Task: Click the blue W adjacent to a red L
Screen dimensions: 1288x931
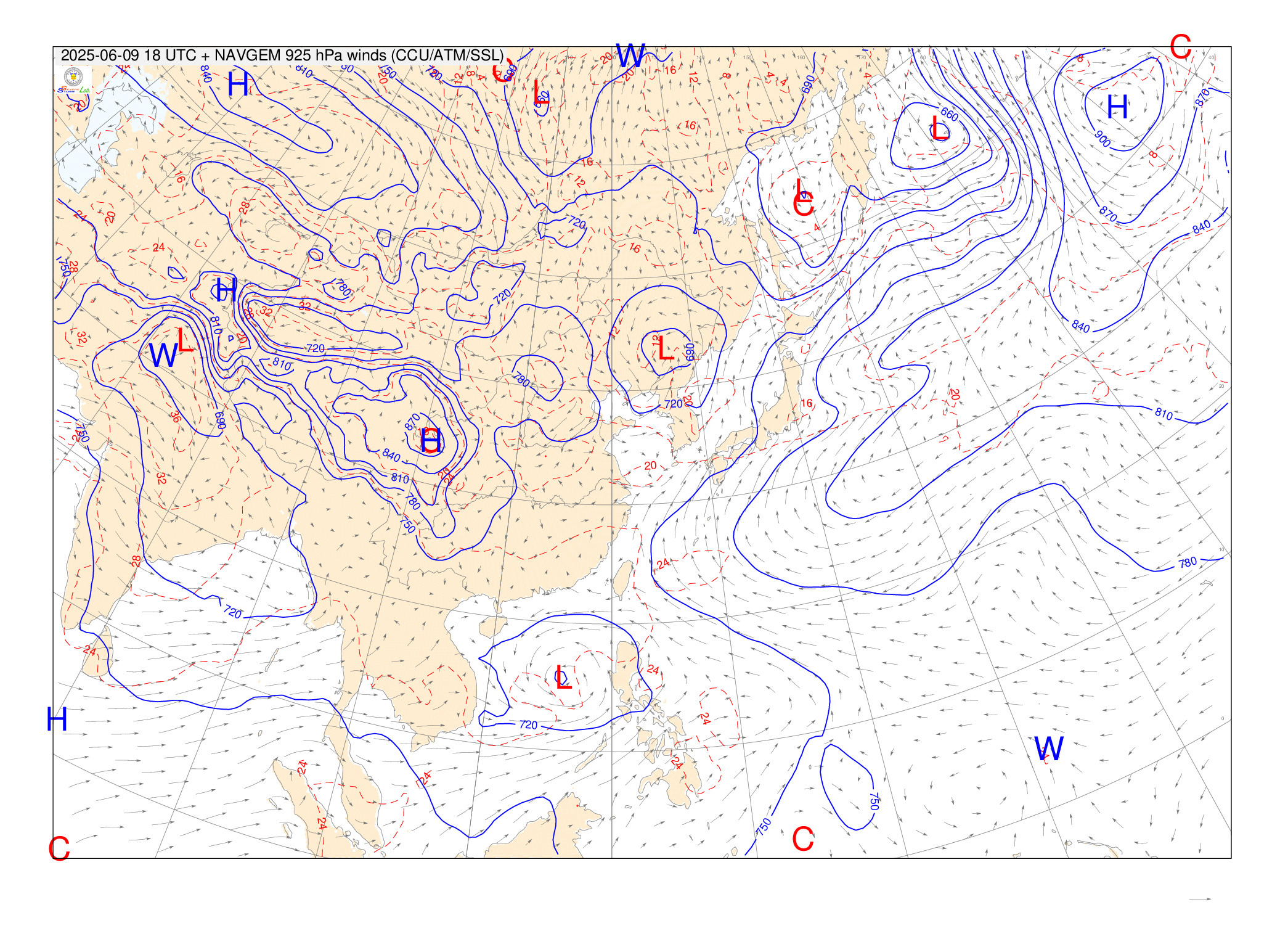Action: [x=163, y=356]
